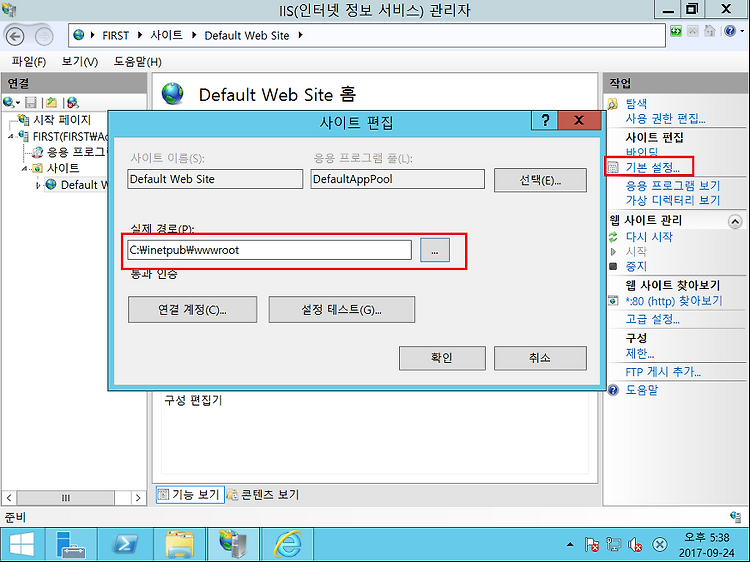This screenshot has width=750, height=562.
Task: Click the delete connection icon in Connections toolbar
Action: (x=72, y=102)
